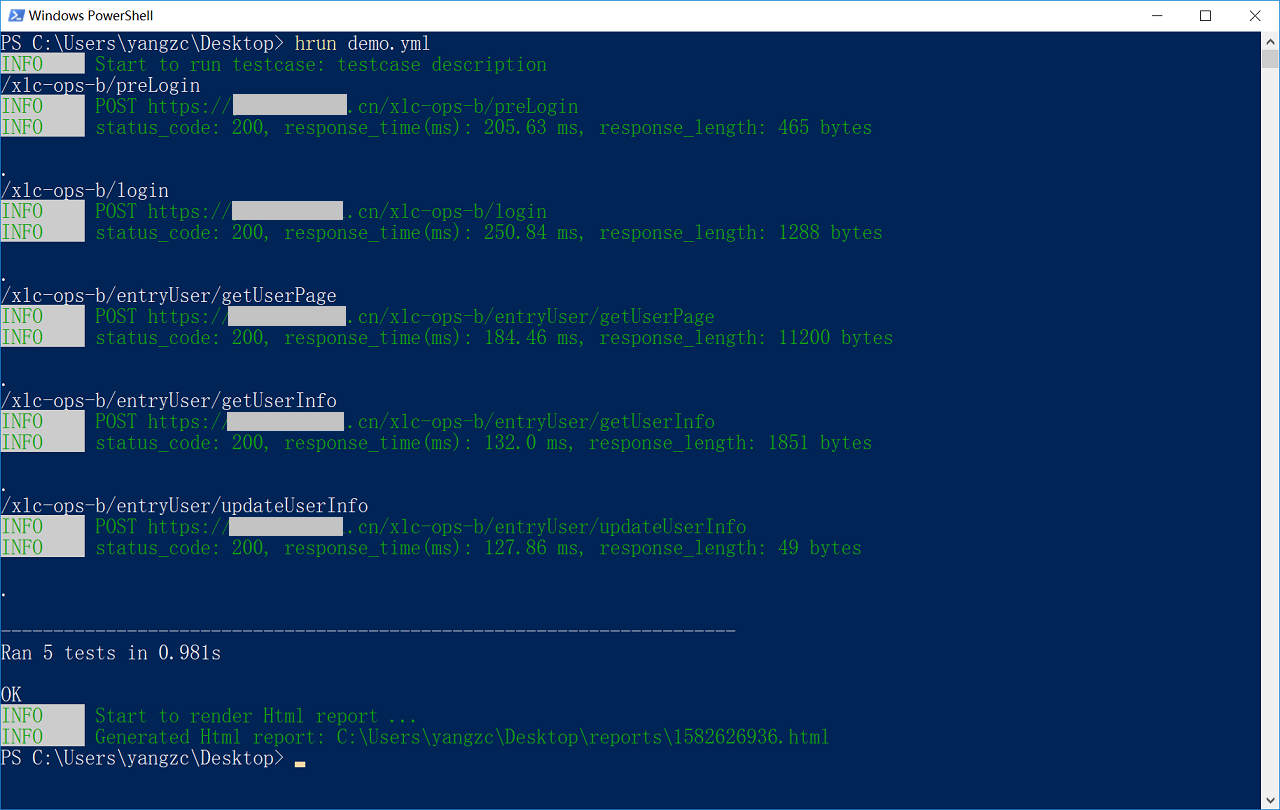The image size is (1280, 810).
Task: Click the 'OK' result text
Action: coord(11,694)
